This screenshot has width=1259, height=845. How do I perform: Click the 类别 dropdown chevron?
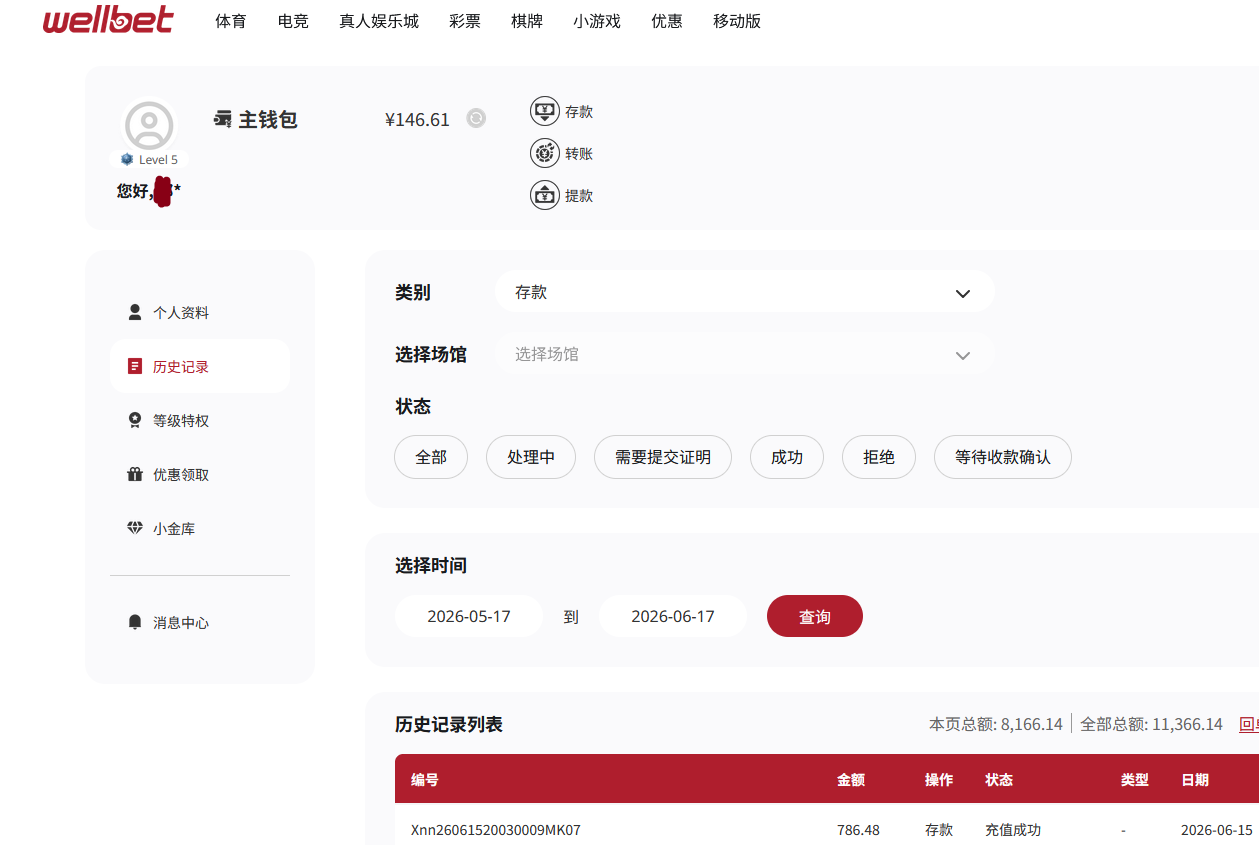tap(963, 294)
